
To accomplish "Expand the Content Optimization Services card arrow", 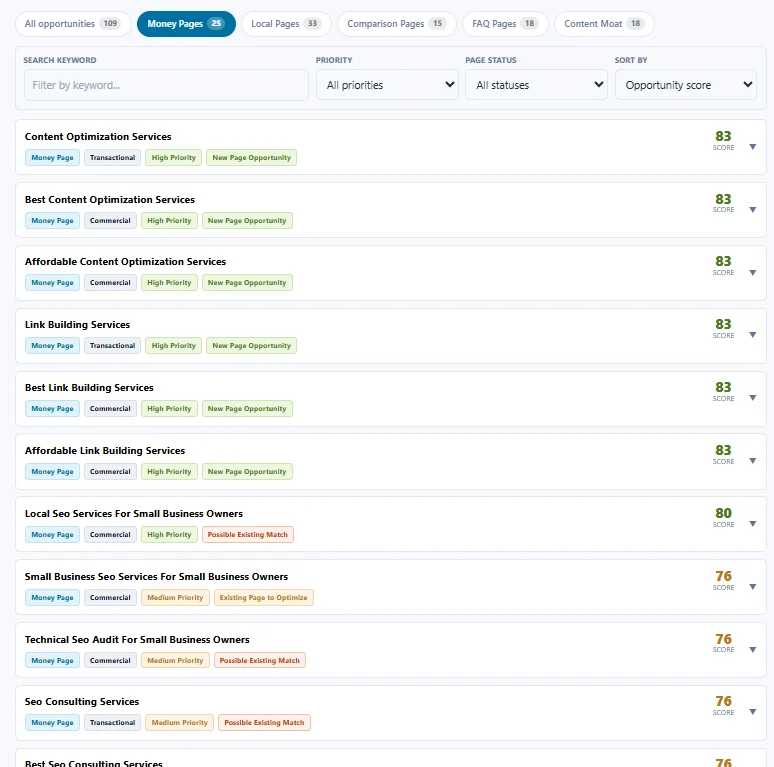I will [752, 147].
